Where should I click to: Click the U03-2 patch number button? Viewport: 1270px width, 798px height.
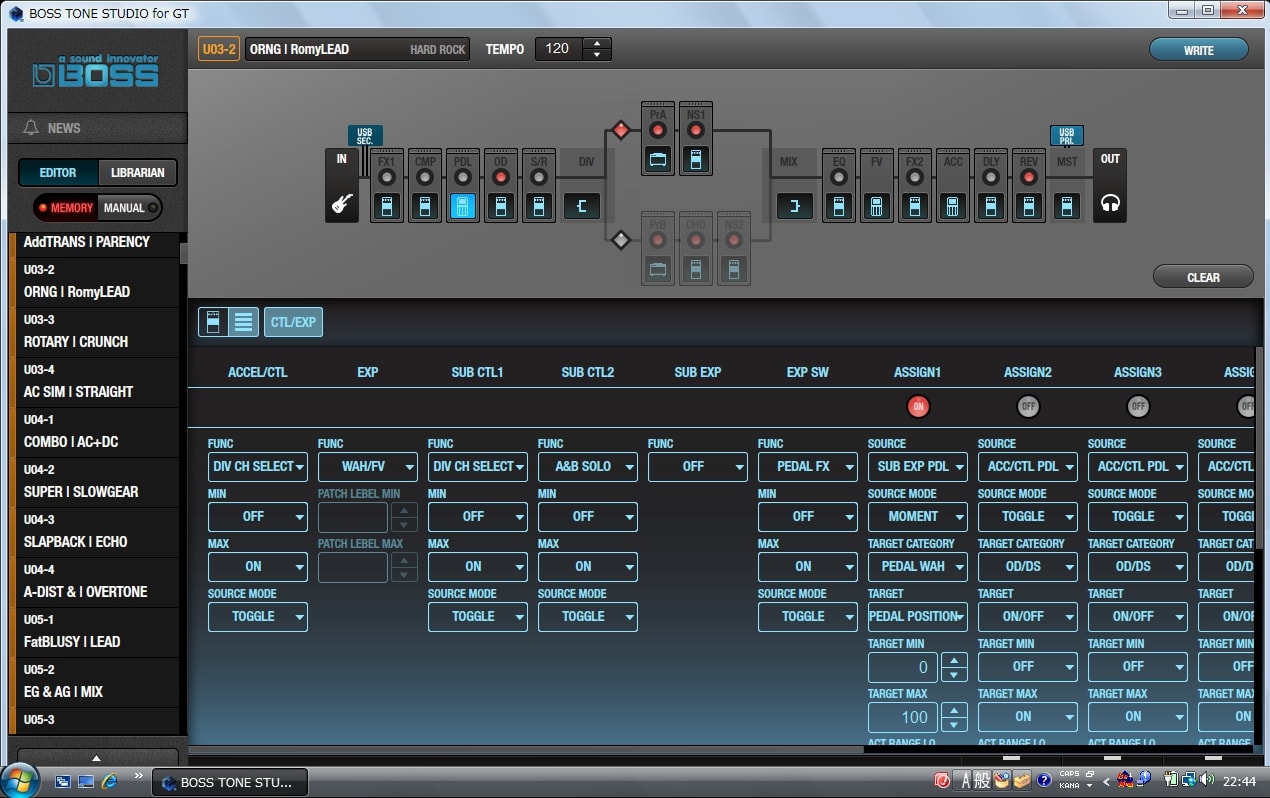[218, 49]
